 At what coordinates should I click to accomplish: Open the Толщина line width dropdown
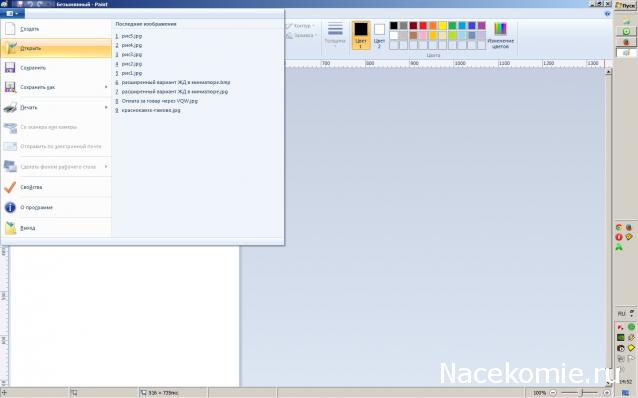pos(335,35)
